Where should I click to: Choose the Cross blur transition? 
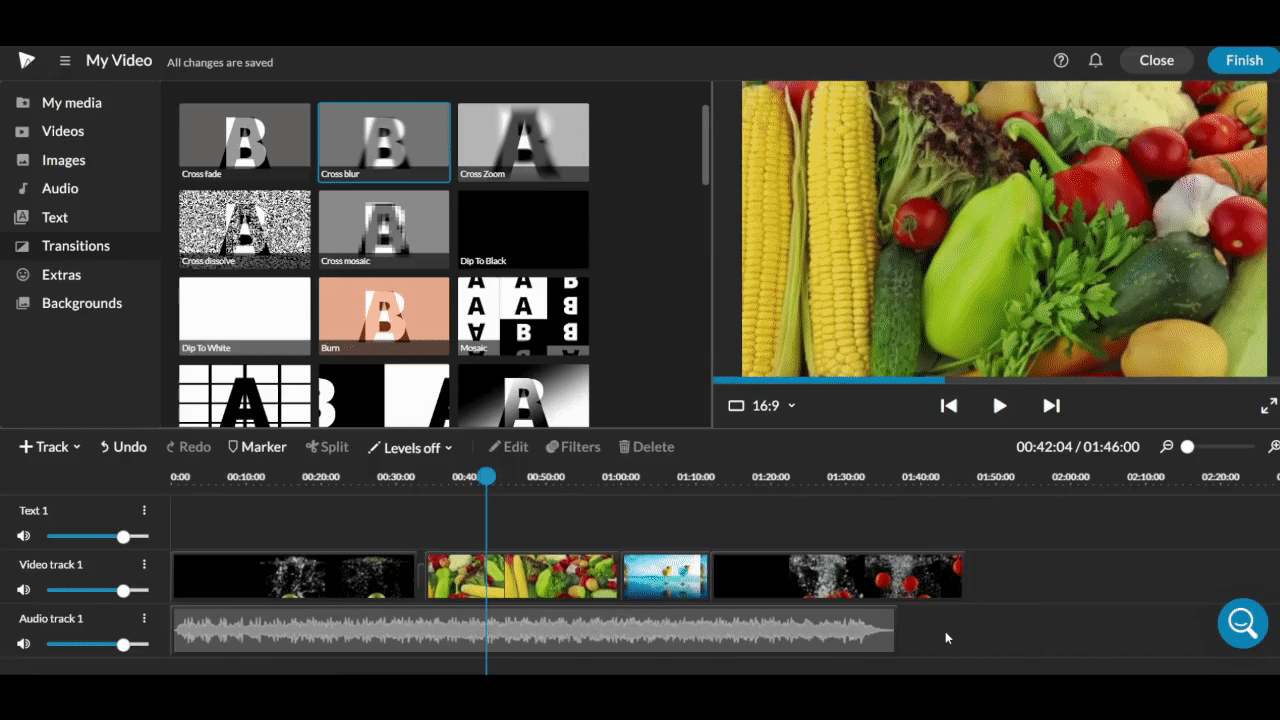point(384,142)
